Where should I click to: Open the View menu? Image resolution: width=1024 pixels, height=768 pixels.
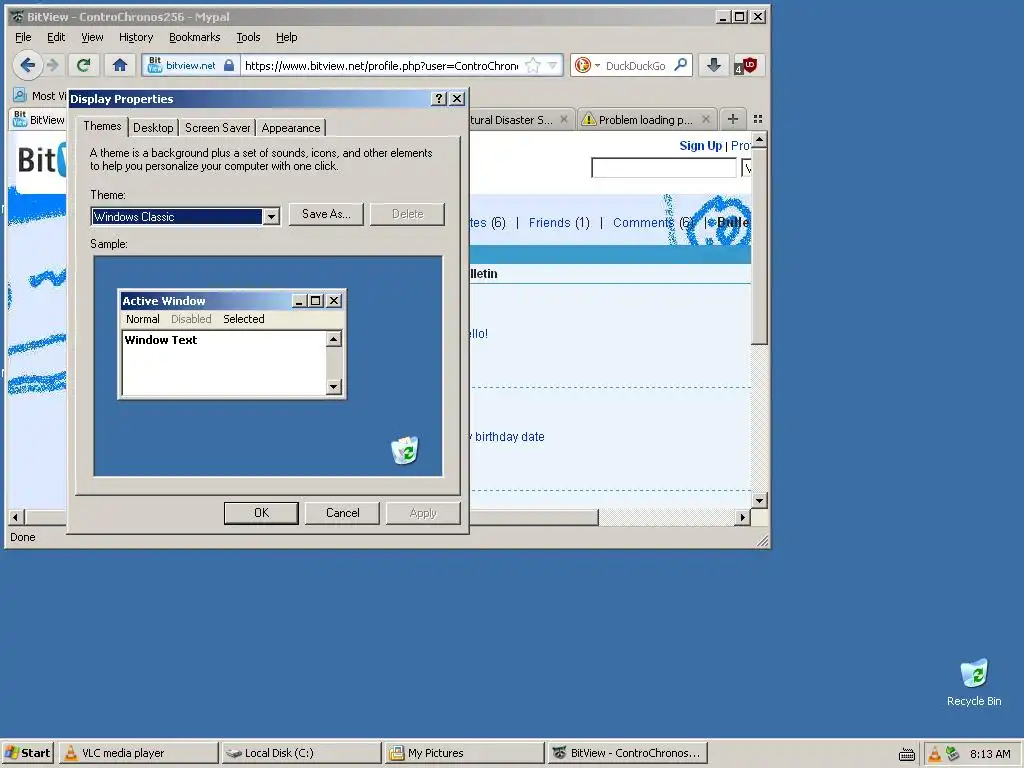pyautogui.click(x=92, y=37)
